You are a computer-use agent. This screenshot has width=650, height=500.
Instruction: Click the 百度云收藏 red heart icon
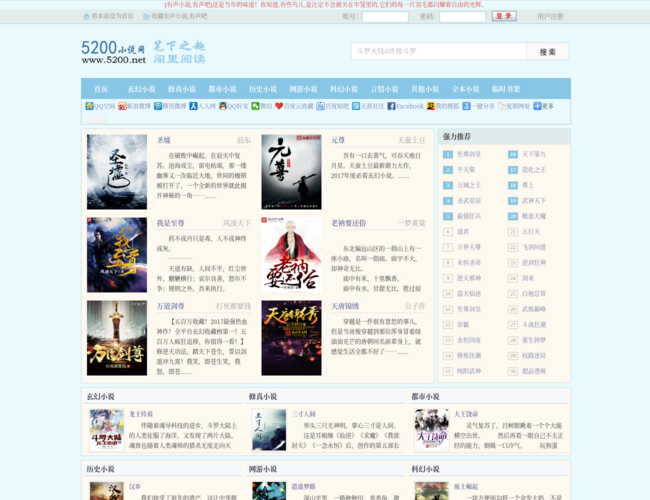(279, 106)
